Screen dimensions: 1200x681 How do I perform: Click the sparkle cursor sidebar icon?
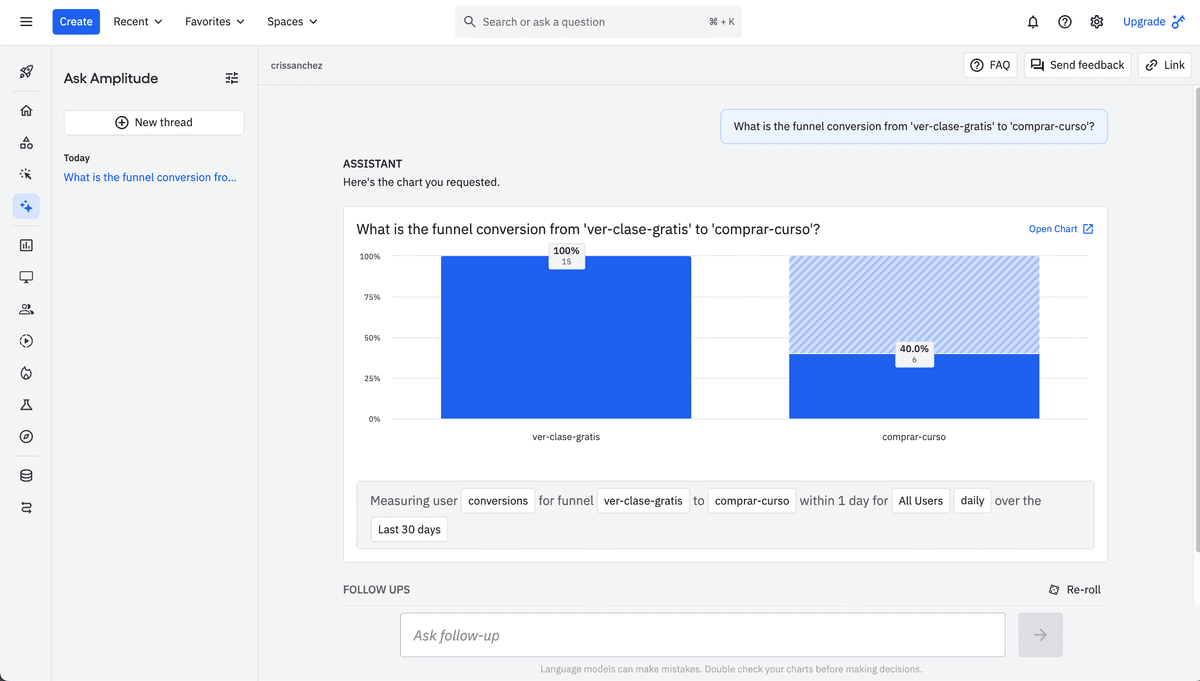(x=26, y=174)
